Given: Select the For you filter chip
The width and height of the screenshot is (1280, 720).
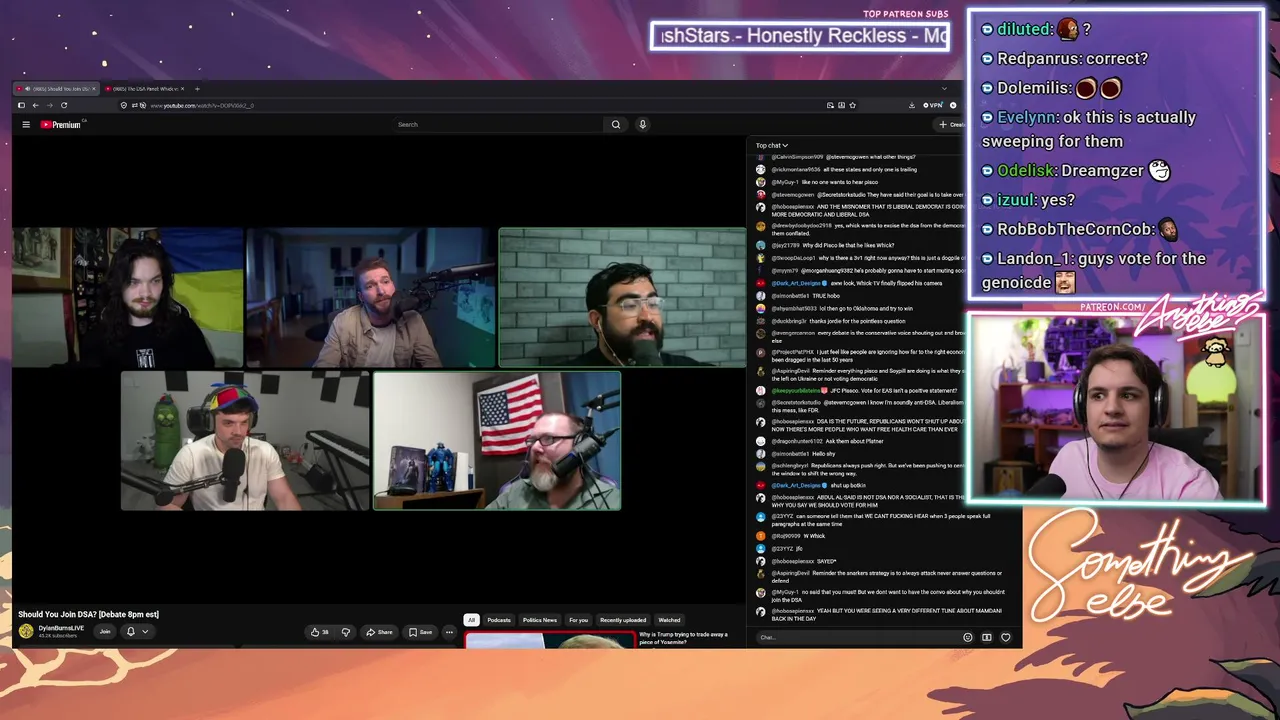Looking at the screenshot, I should [579, 620].
